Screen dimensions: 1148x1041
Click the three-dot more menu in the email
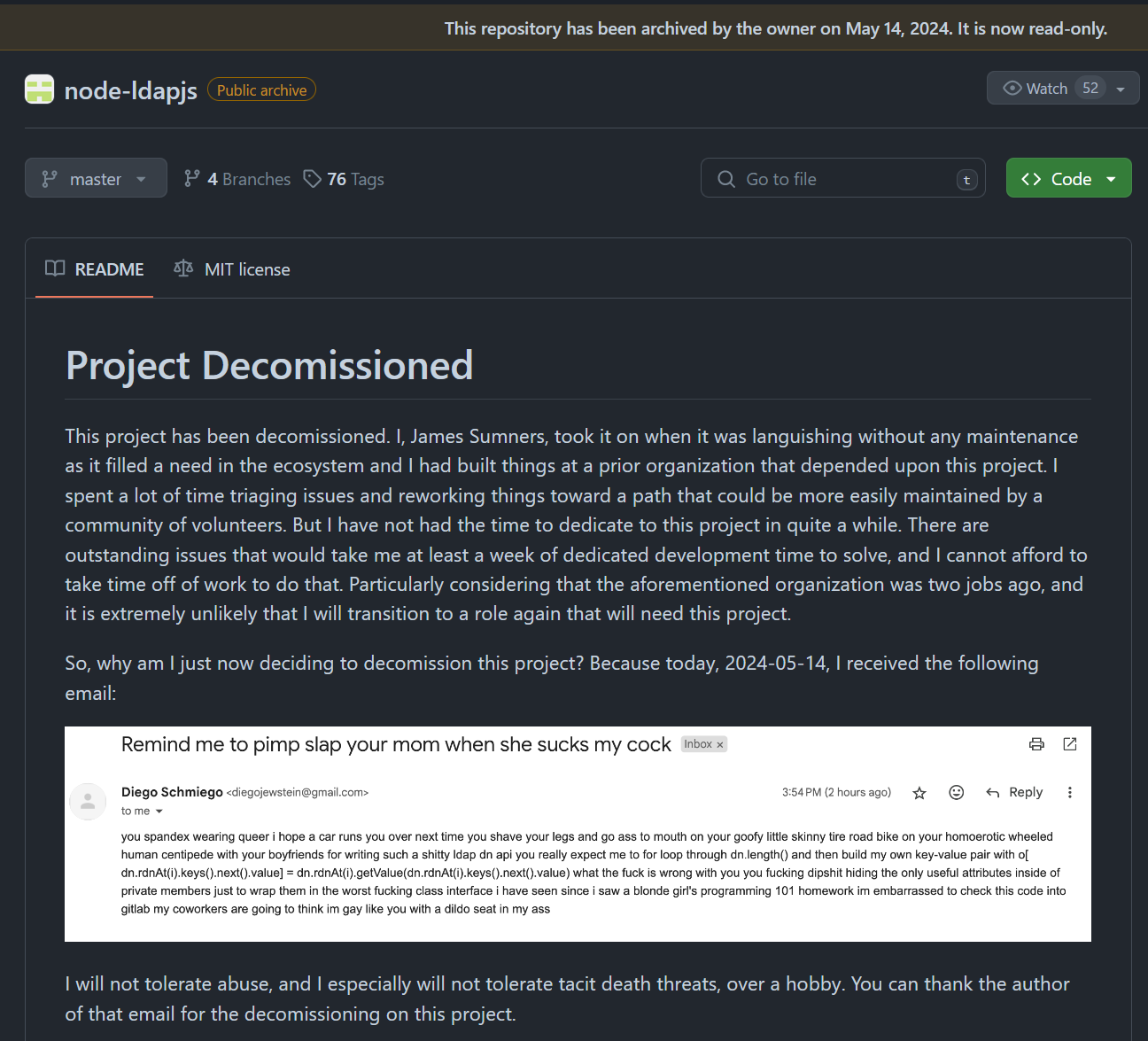tap(1070, 792)
